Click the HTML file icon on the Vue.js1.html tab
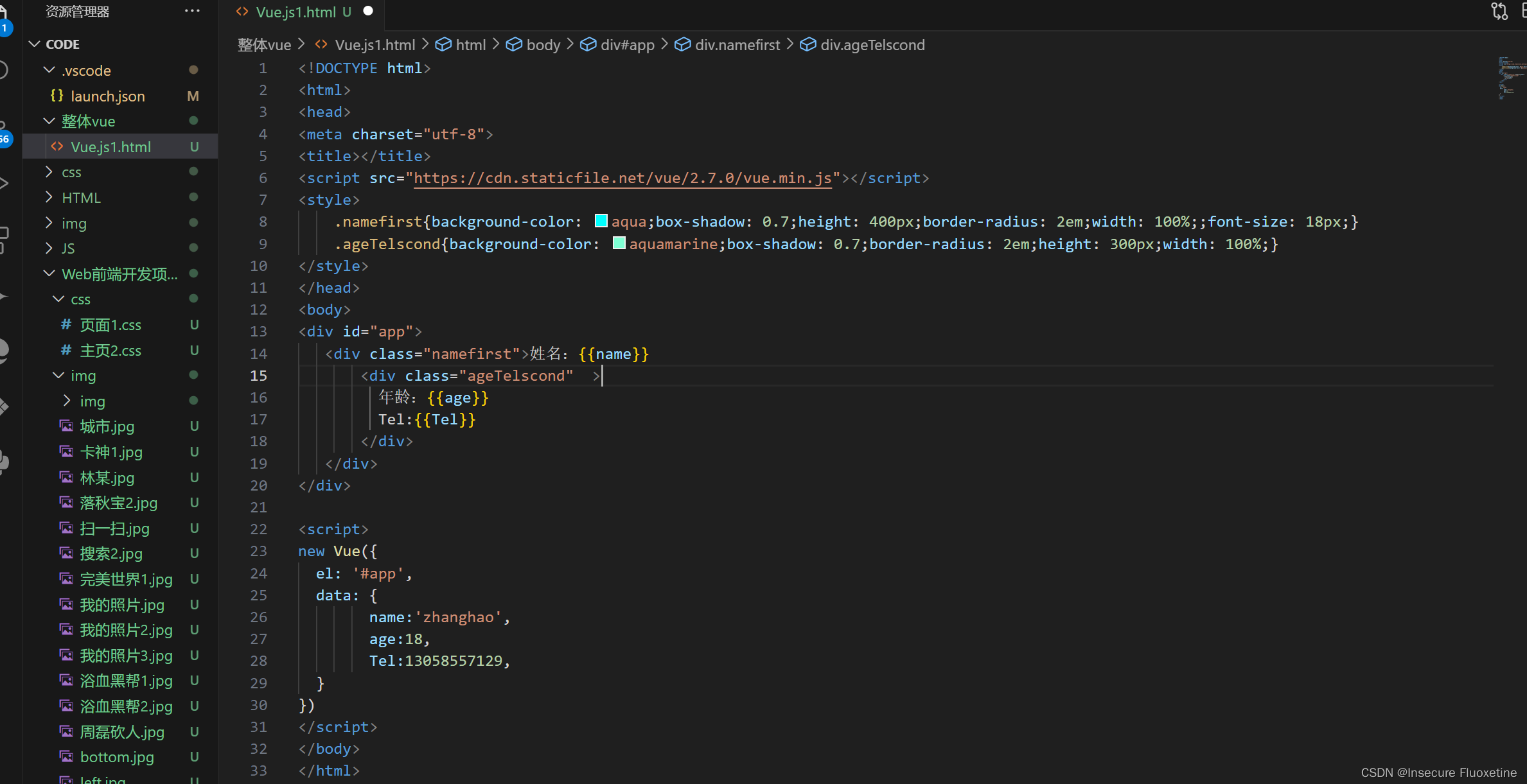This screenshot has height=784, width=1527. coord(242,12)
